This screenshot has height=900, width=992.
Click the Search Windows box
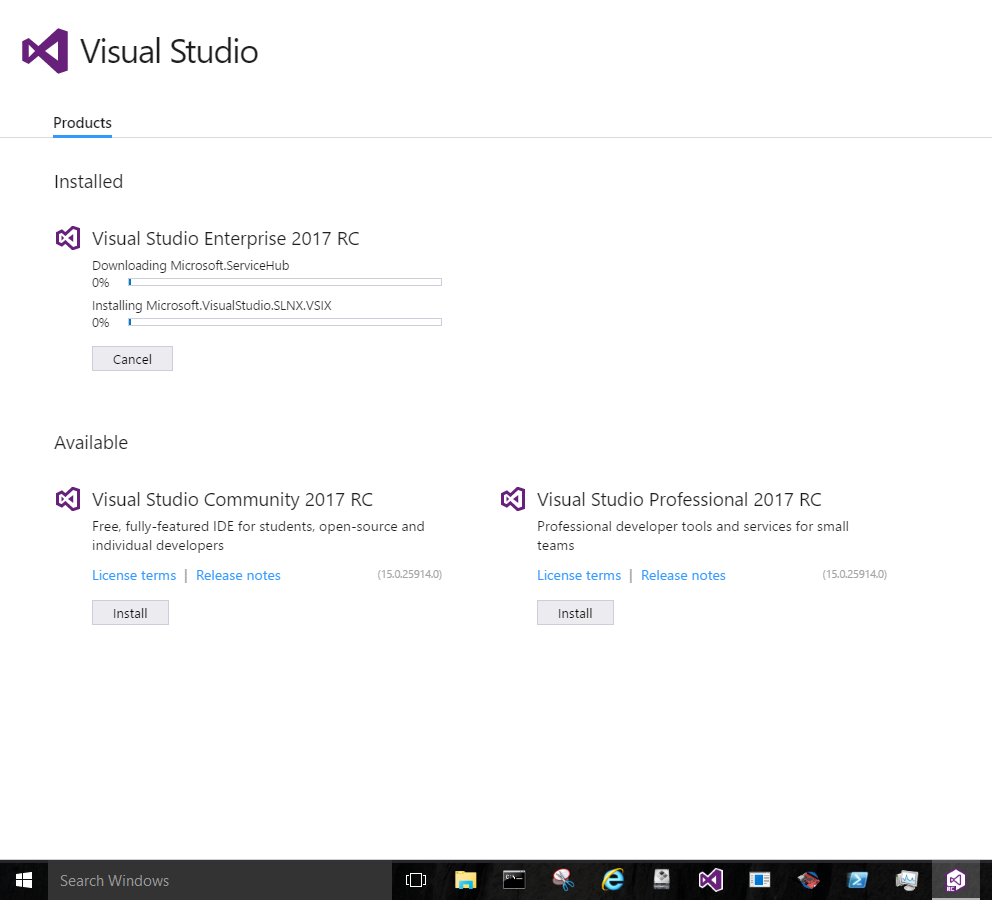click(220, 880)
